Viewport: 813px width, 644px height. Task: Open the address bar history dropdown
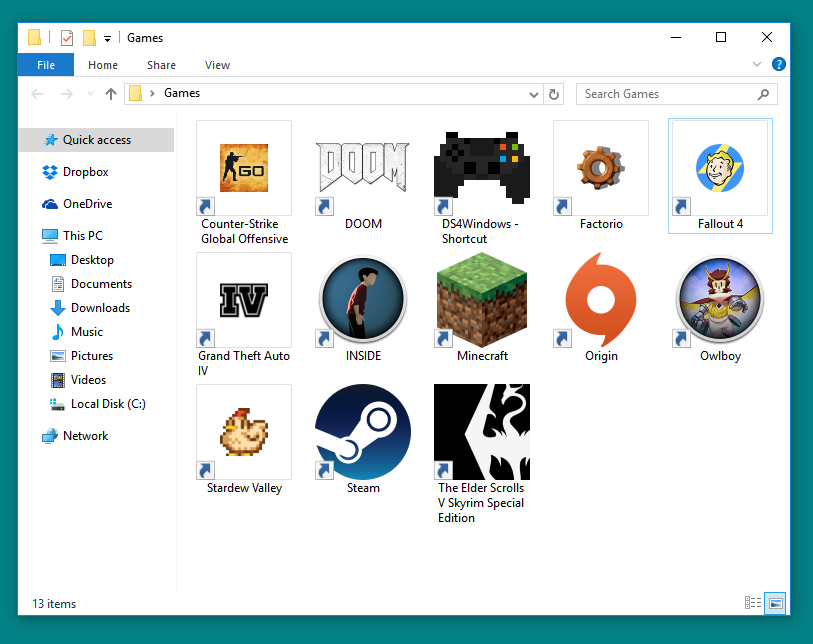tap(534, 94)
